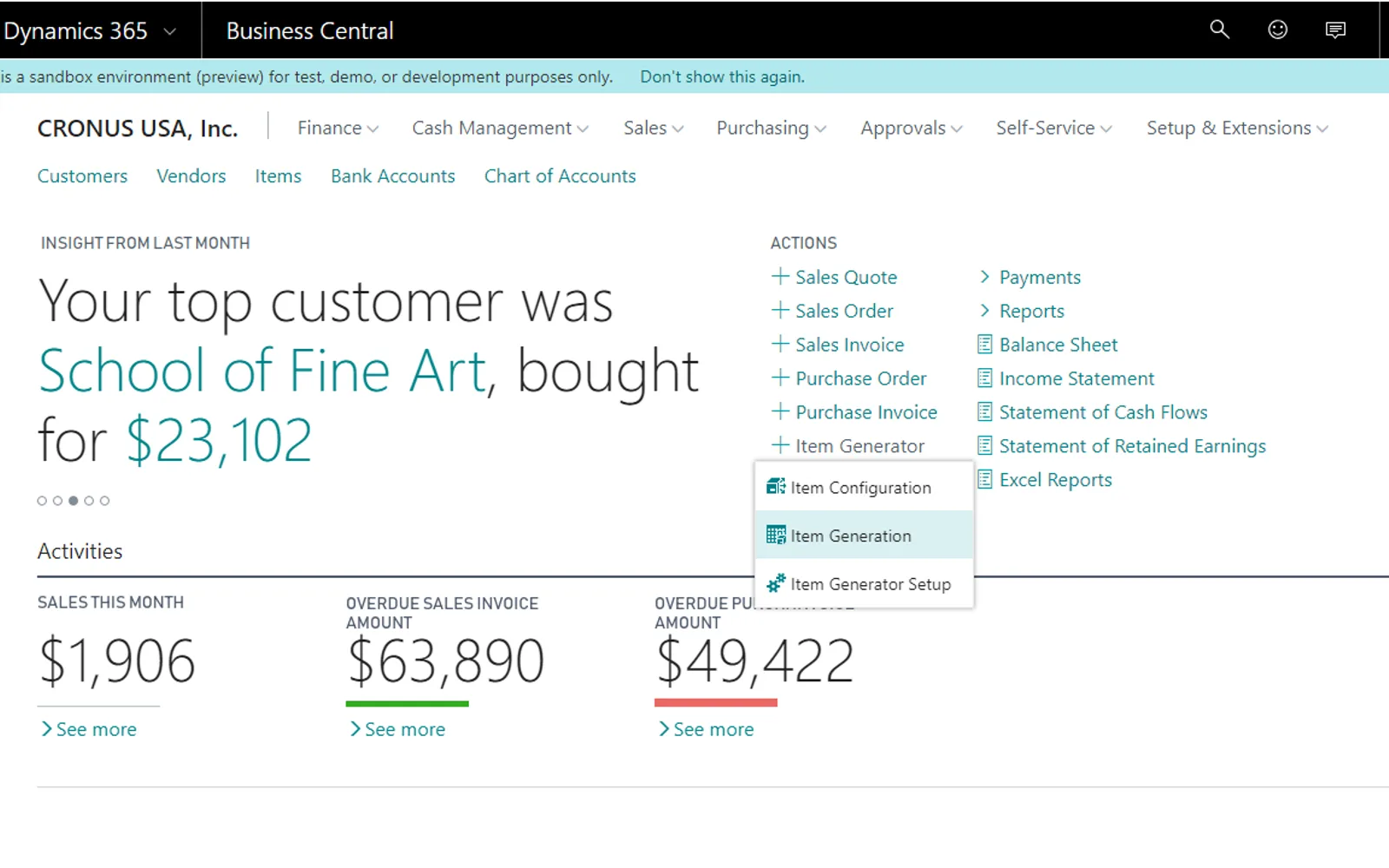Open the Purchasing dropdown menu
Image resolution: width=1389 pixels, height=868 pixels.
[x=771, y=128]
